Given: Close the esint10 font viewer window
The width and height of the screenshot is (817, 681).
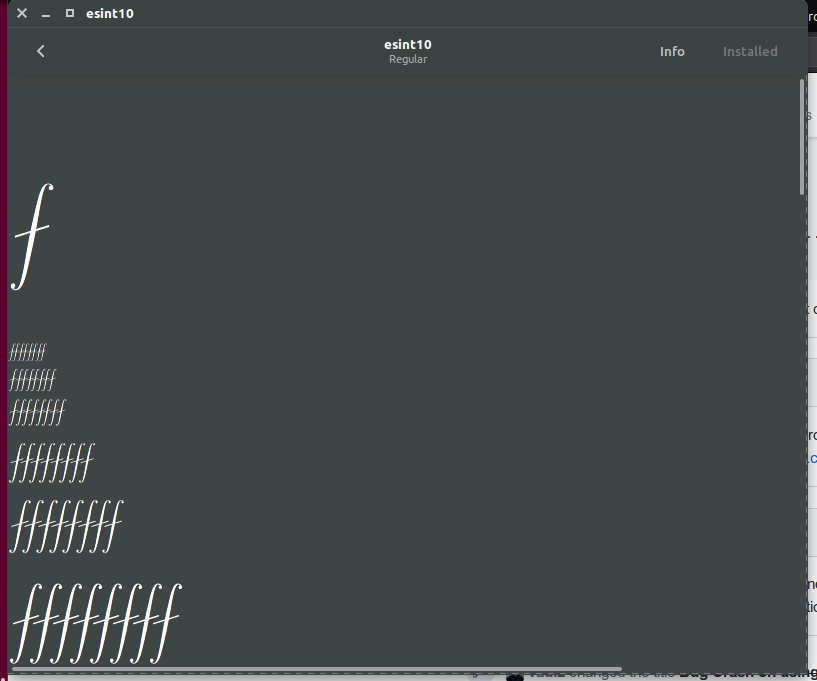Looking at the screenshot, I should tap(22, 13).
